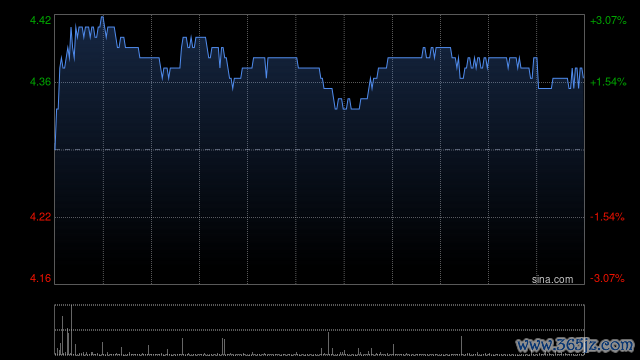The width and height of the screenshot is (640, 360).
Task: Click the 4.42 price axis label
Action: [40, 20]
